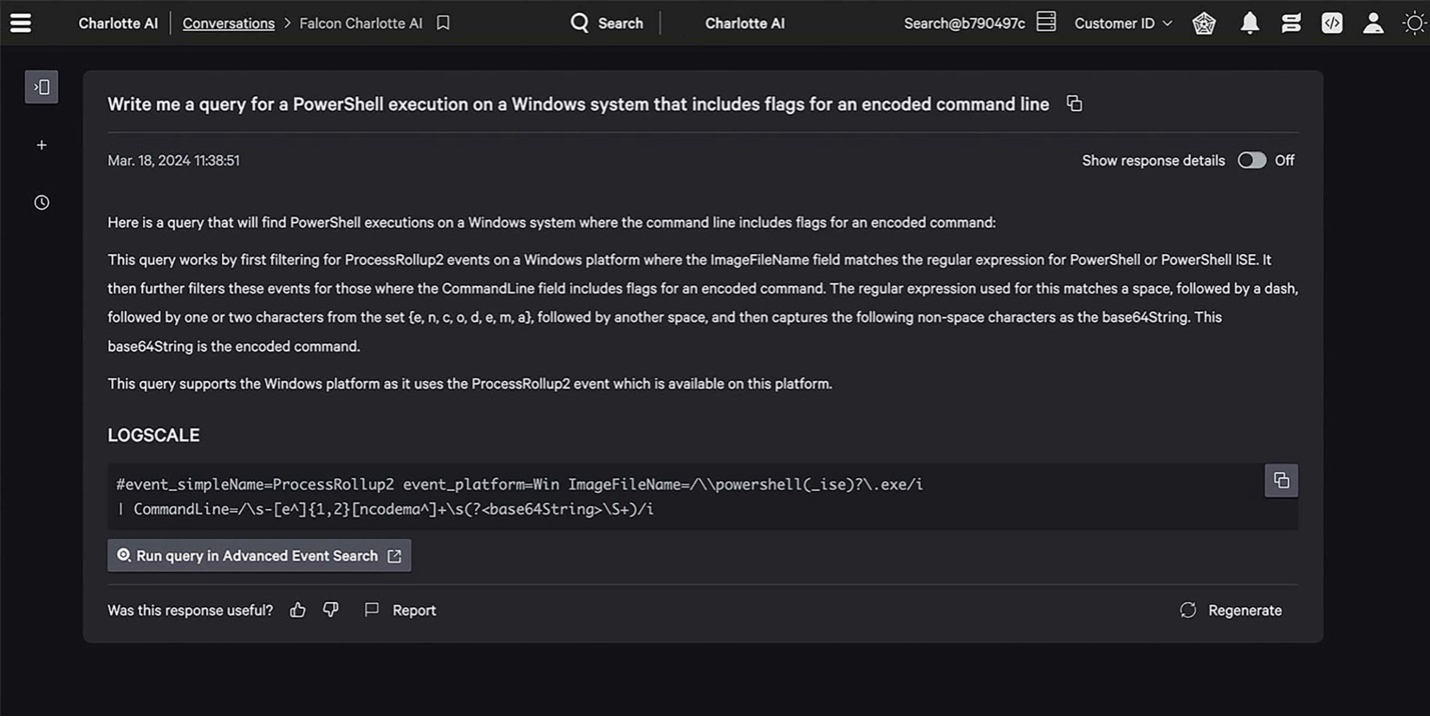Bookmark the Falcon Charlotte AI conversation
This screenshot has height=721, width=1430.
point(443,23)
